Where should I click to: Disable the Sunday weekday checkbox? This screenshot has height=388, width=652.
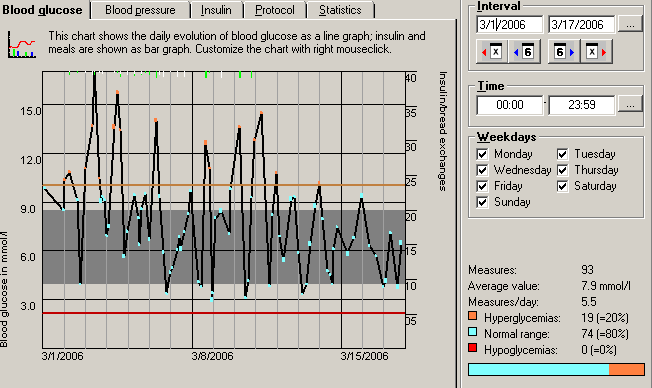[x=482, y=203]
